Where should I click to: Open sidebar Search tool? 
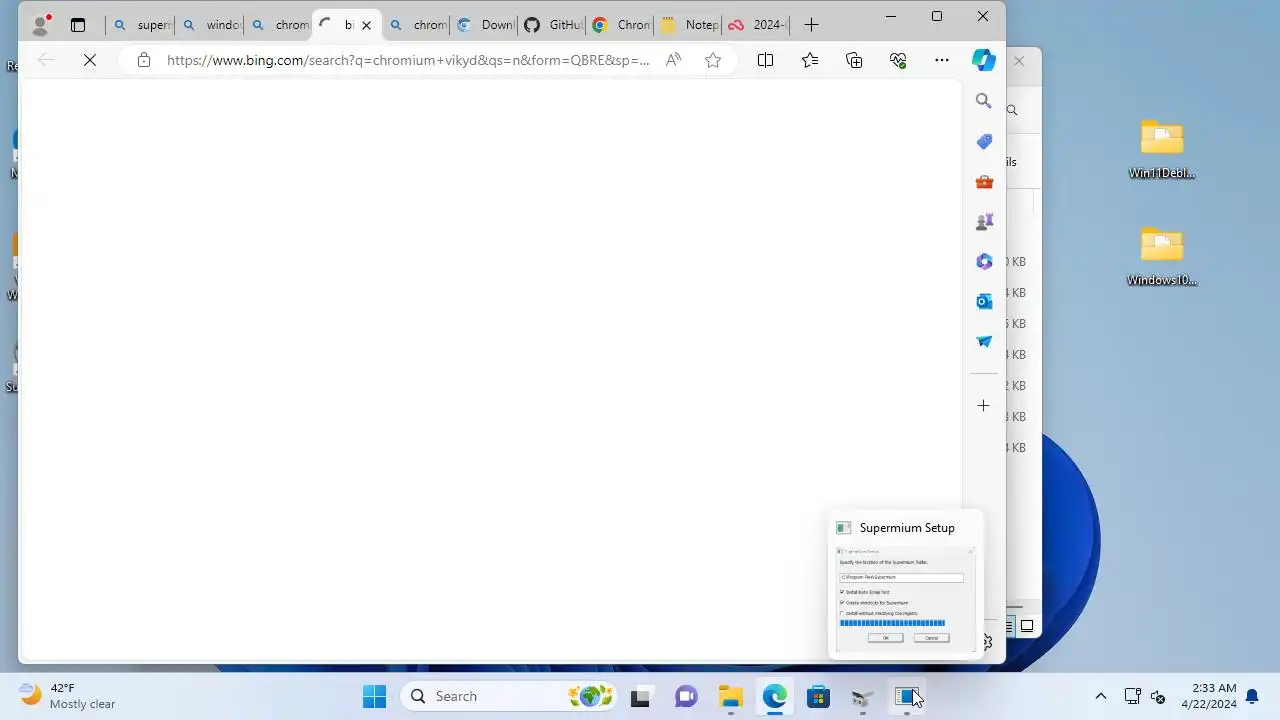pos(984,101)
